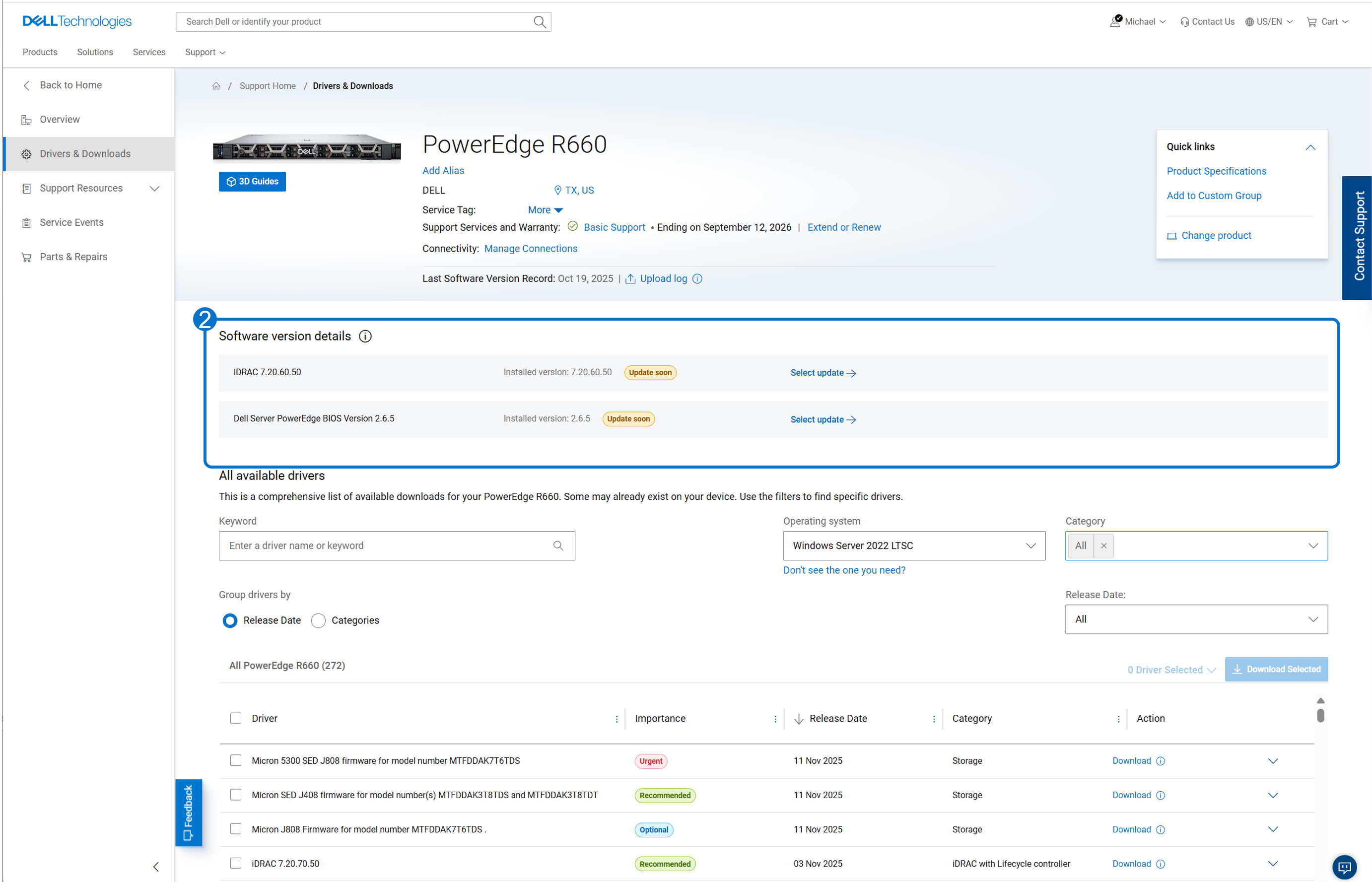Expand the Release Date filter dropdown

point(1196,619)
